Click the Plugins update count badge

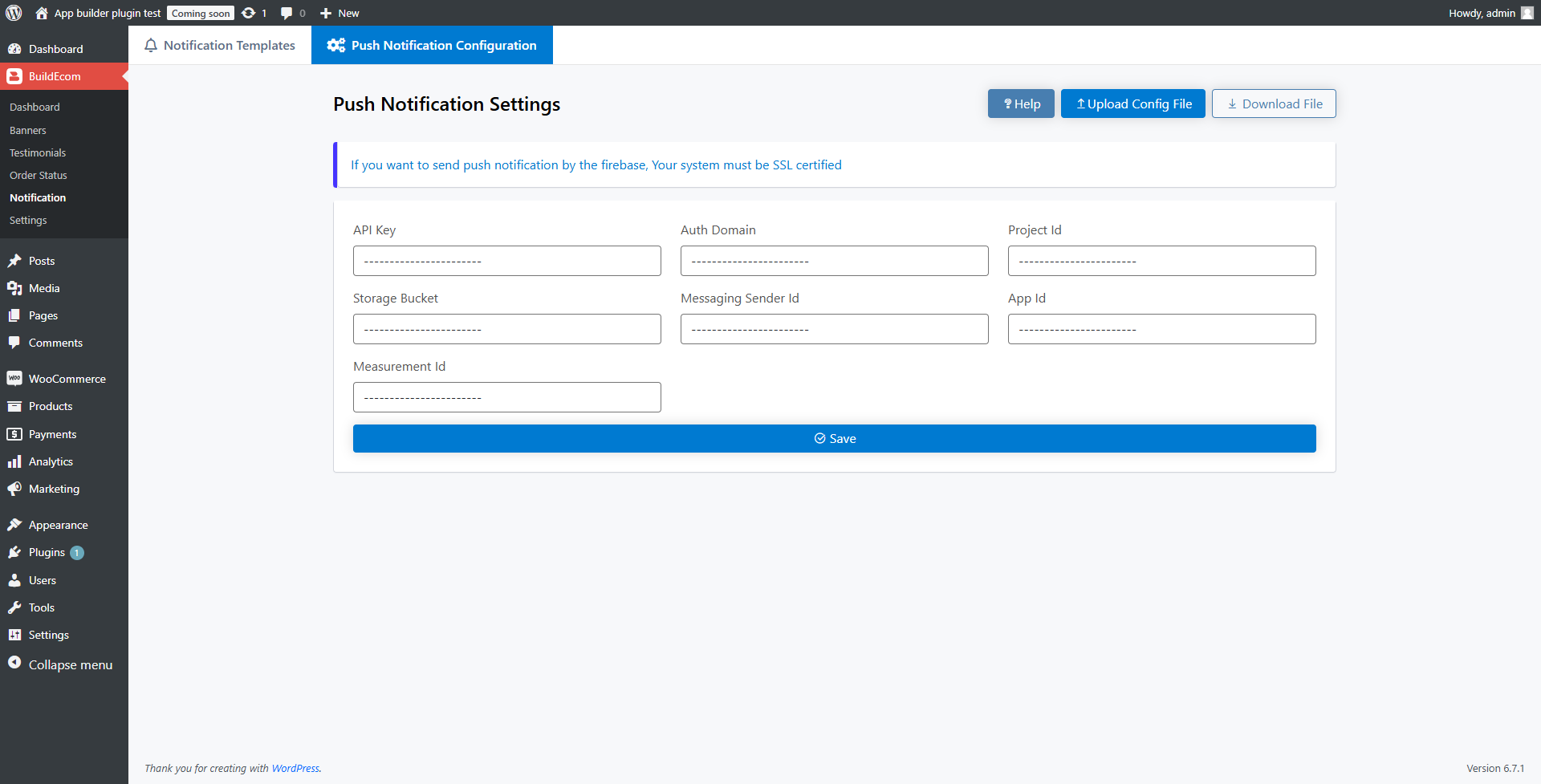click(x=77, y=553)
